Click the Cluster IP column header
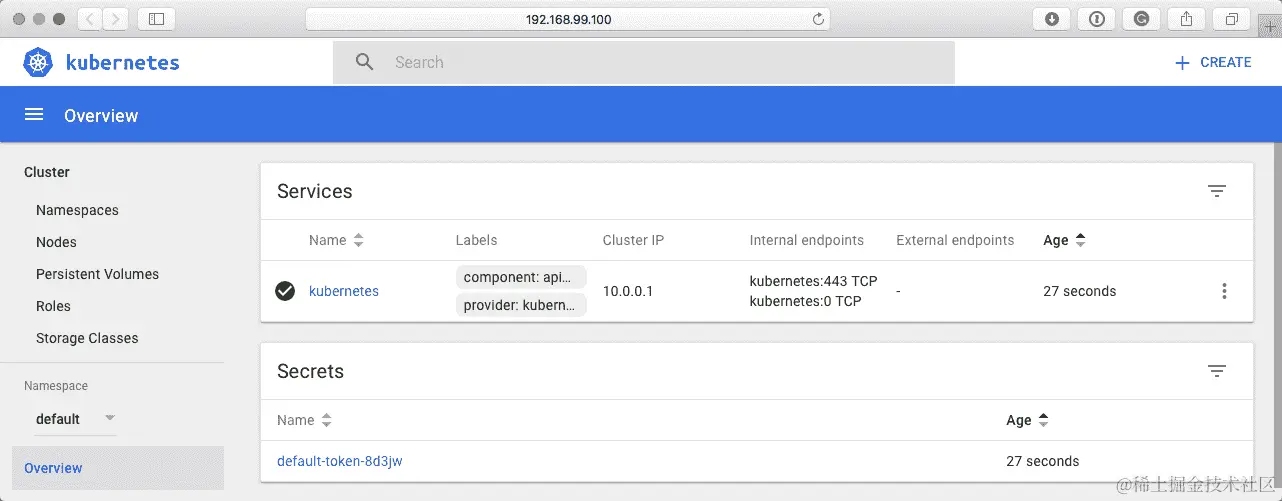The width and height of the screenshot is (1282, 501). [x=633, y=240]
